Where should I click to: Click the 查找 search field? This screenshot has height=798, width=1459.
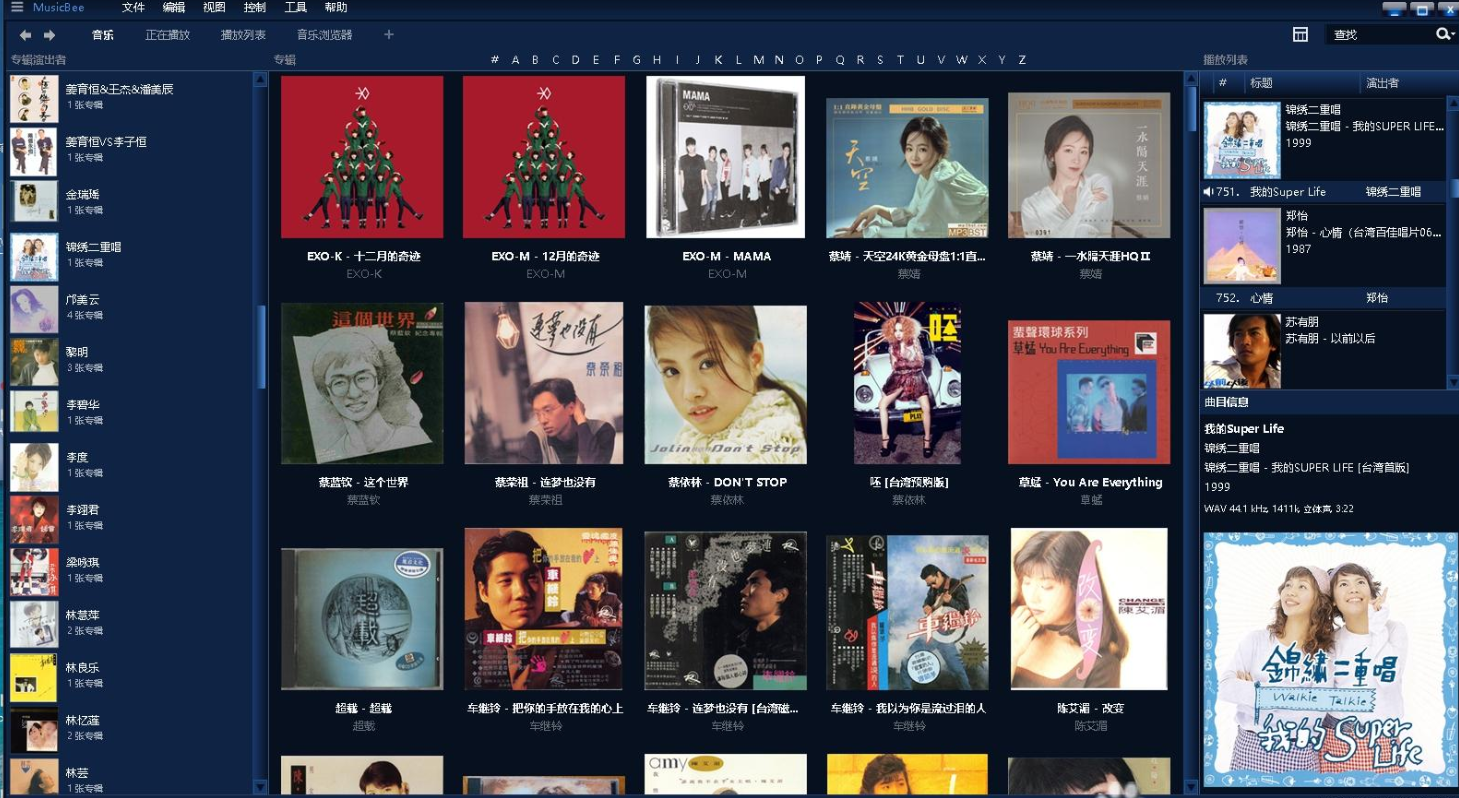(1381, 35)
